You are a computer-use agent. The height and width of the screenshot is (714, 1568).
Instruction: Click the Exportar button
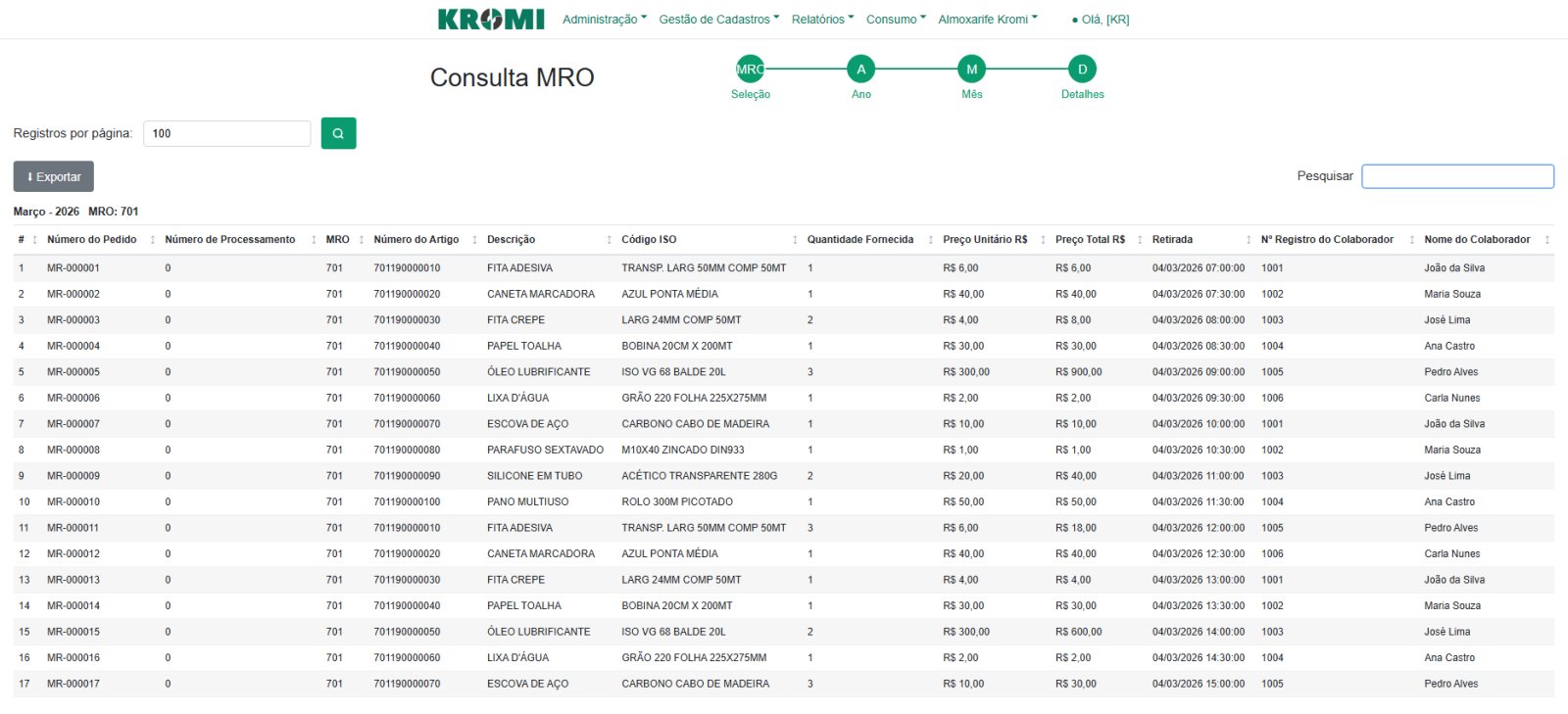pyautogui.click(x=54, y=177)
